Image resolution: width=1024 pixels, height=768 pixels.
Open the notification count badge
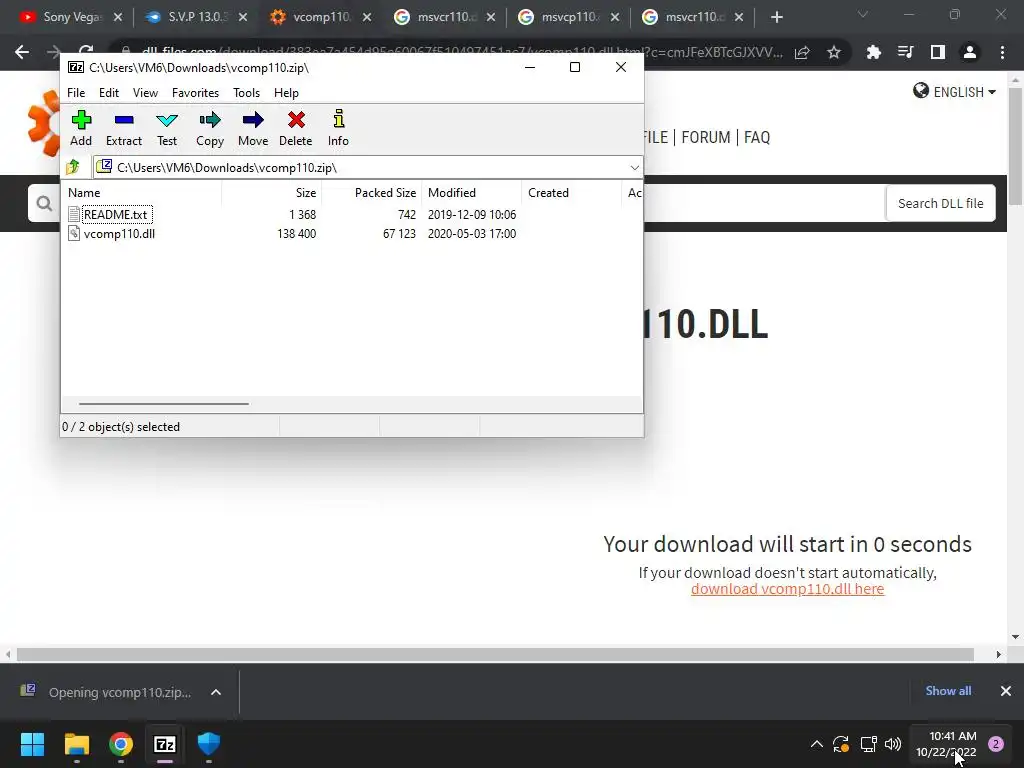996,744
